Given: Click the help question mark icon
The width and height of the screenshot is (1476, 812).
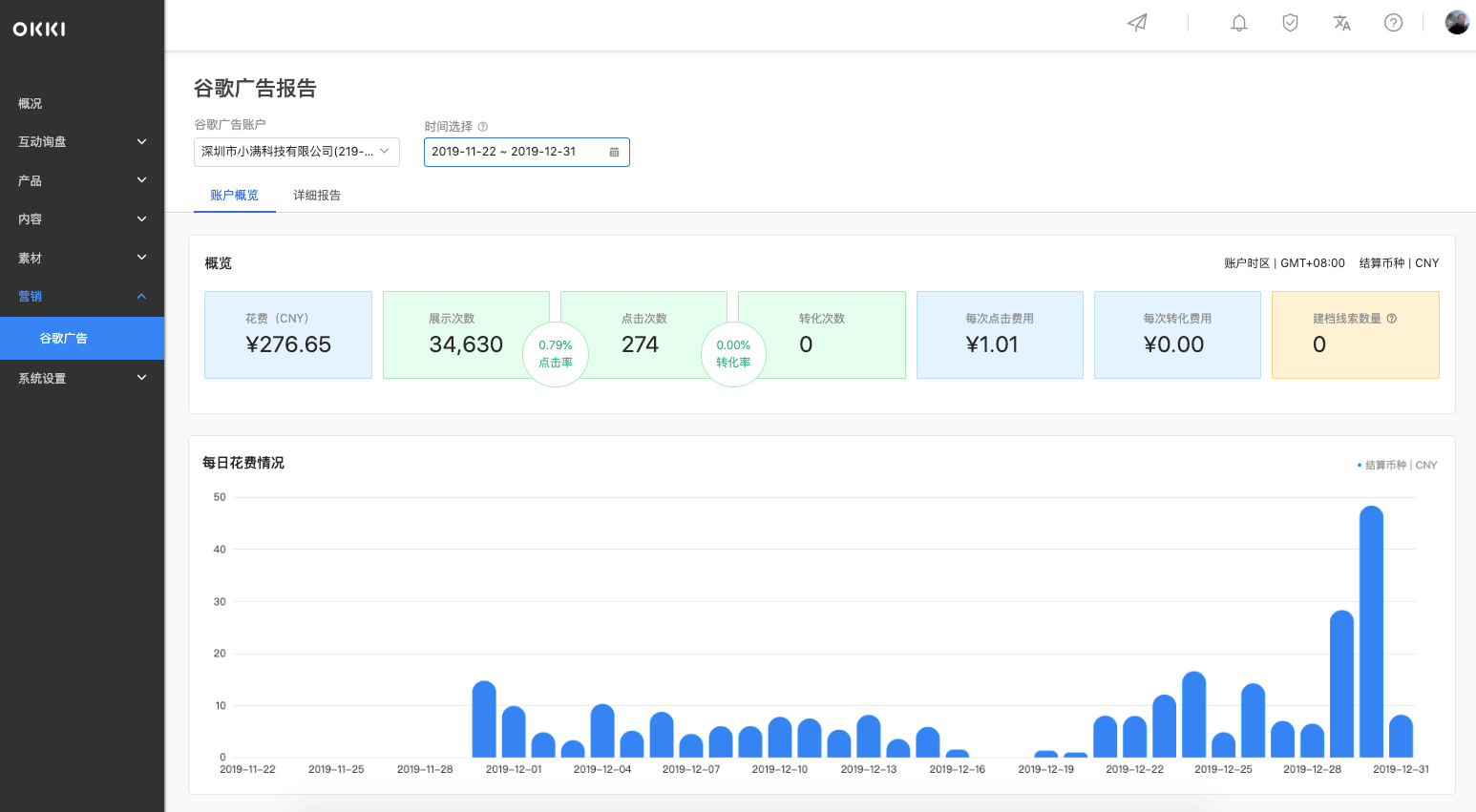Looking at the screenshot, I should [1394, 23].
